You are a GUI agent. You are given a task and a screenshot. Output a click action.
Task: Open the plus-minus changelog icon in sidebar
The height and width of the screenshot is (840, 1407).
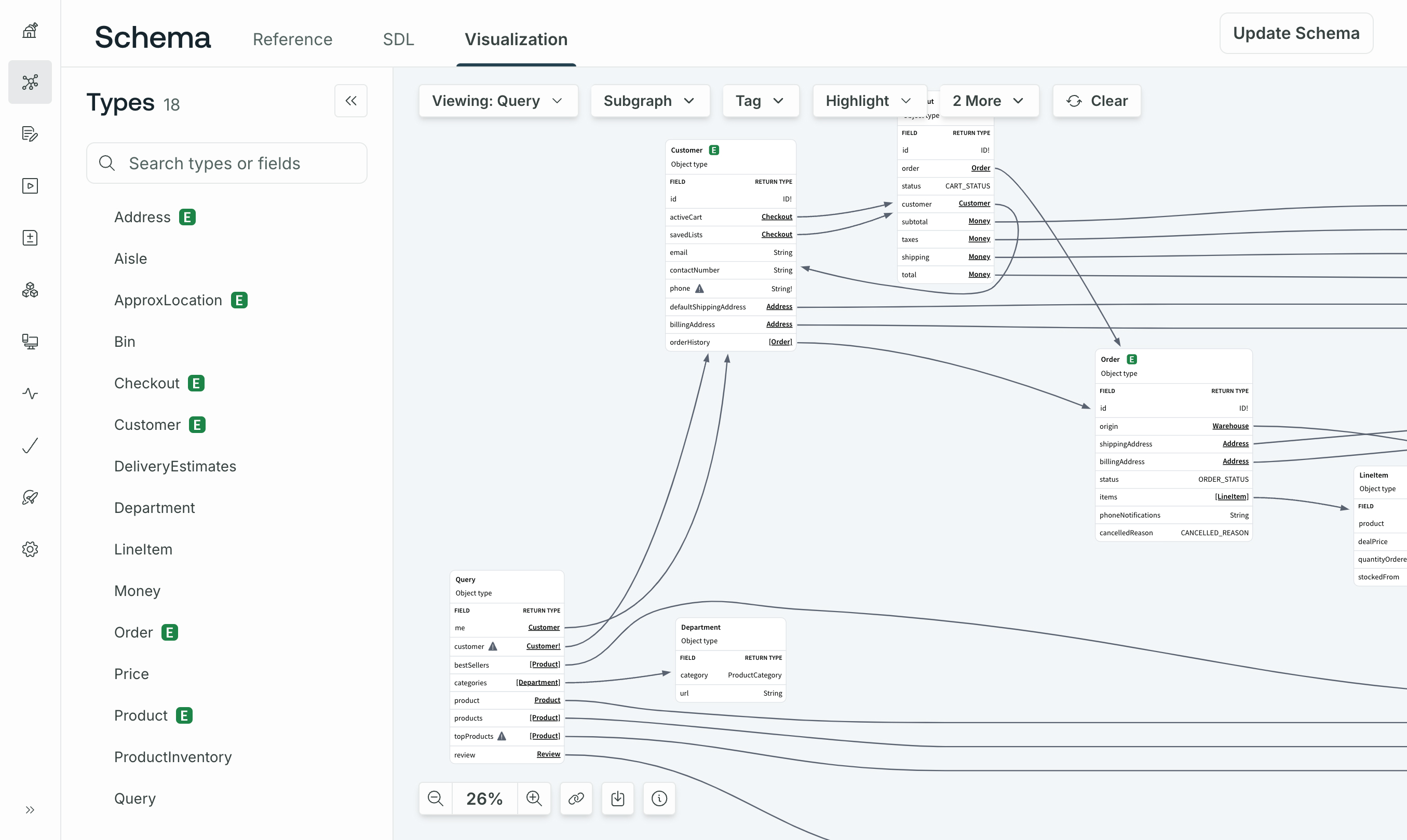tap(30, 238)
